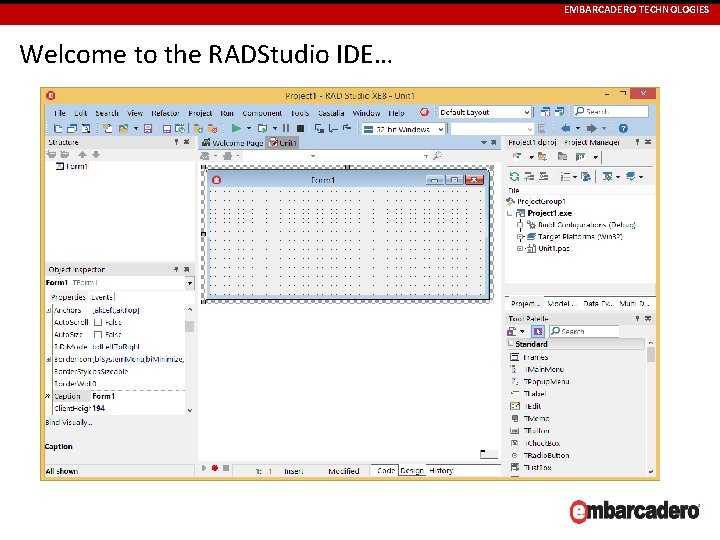Open Help via blue question icon
The image size is (720, 540).
(623, 129)
